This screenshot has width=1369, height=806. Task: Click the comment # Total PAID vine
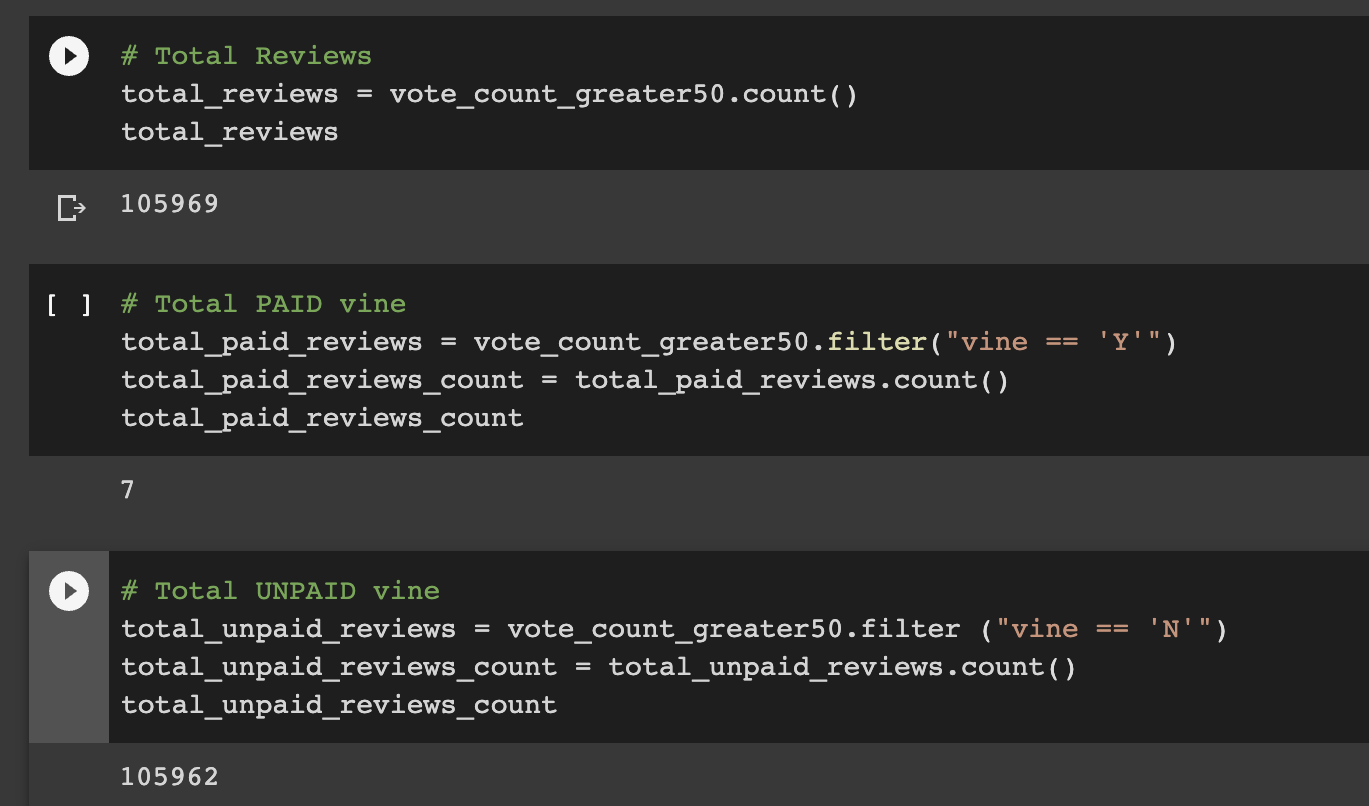click(264, 303)
